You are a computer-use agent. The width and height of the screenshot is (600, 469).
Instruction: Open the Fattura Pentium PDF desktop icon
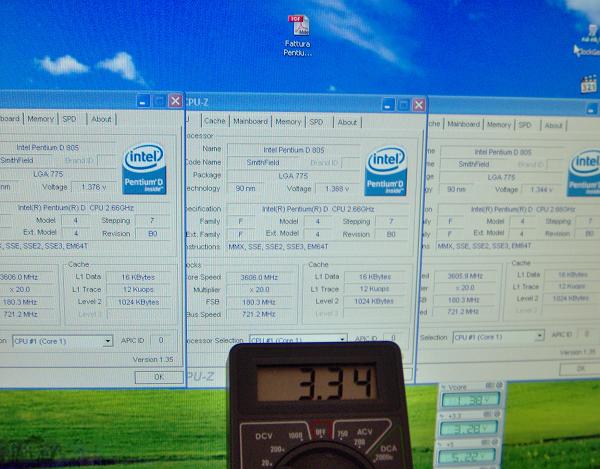(298, 30)
